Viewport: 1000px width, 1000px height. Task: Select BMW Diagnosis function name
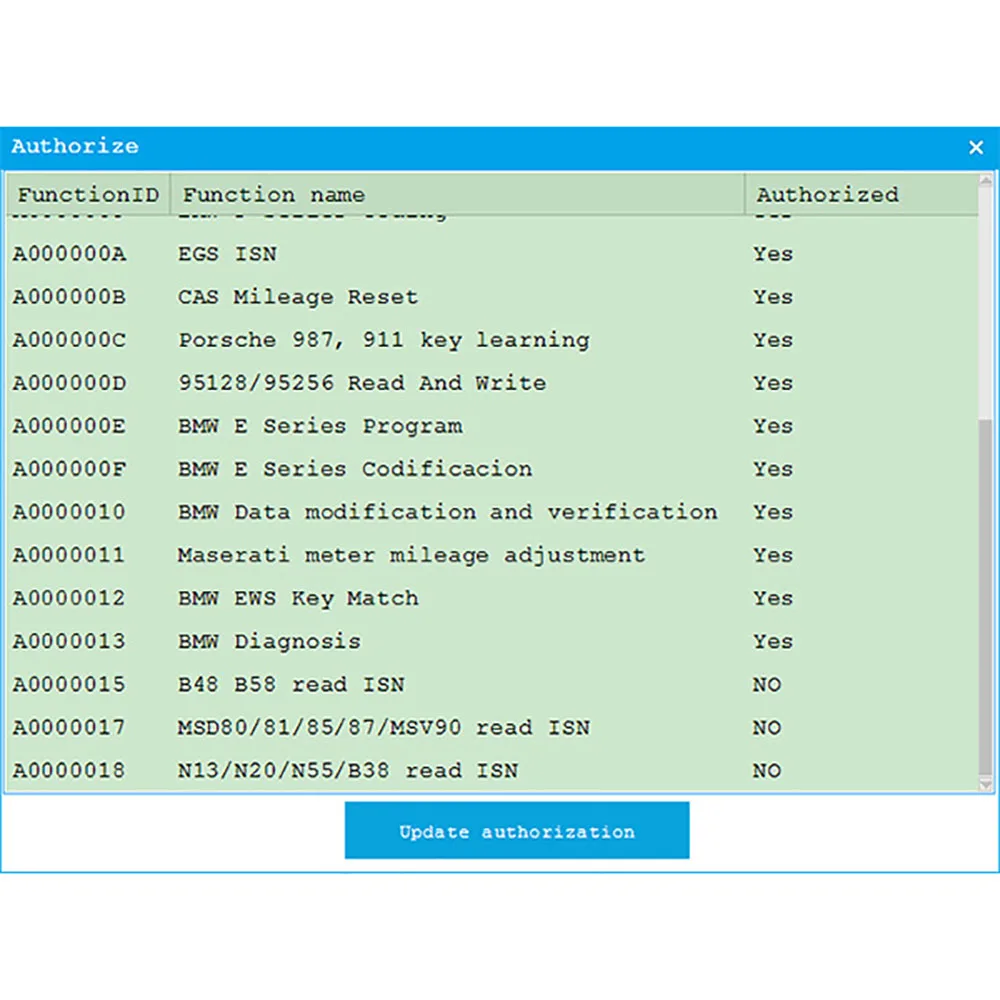coord(269,641)
